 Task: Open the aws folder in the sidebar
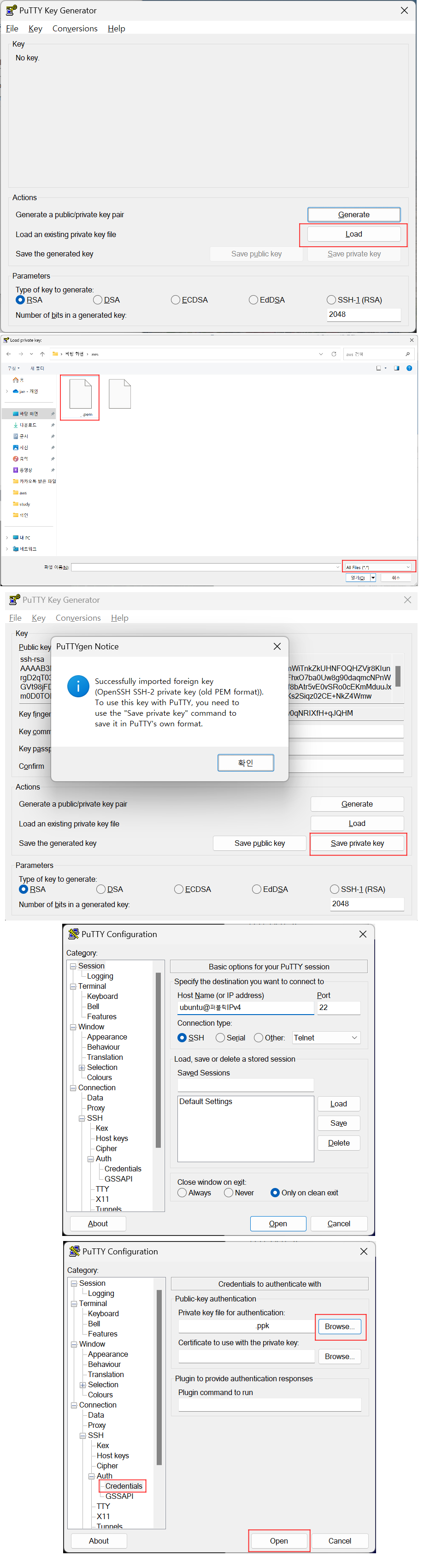(20, 493)
